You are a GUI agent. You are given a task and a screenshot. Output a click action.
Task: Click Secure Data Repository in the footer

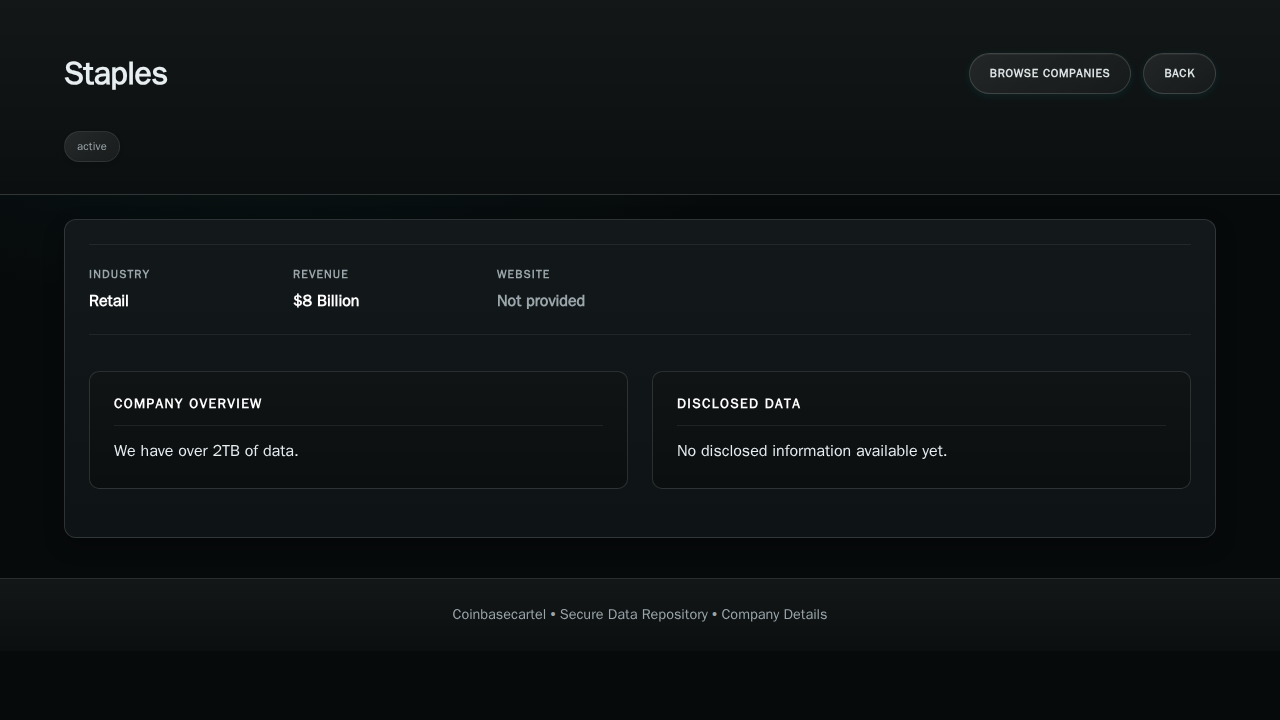pos(633,614)
